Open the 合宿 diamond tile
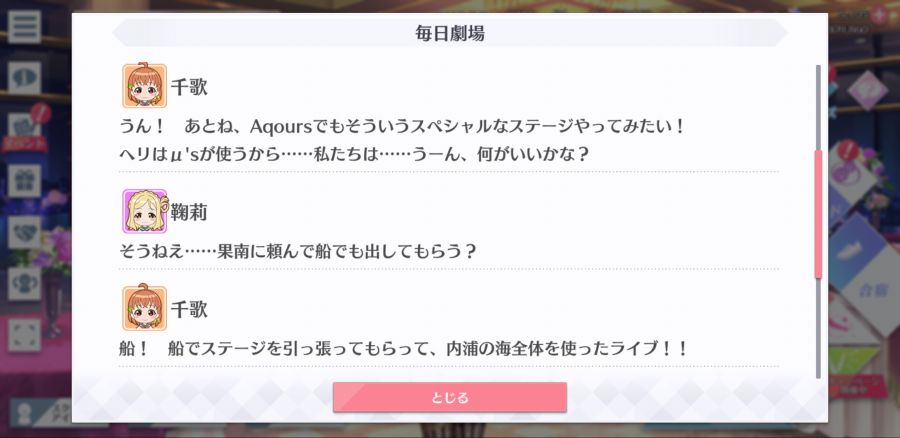The width and height of the screenshot is (900, 438). tap(872, 289)
